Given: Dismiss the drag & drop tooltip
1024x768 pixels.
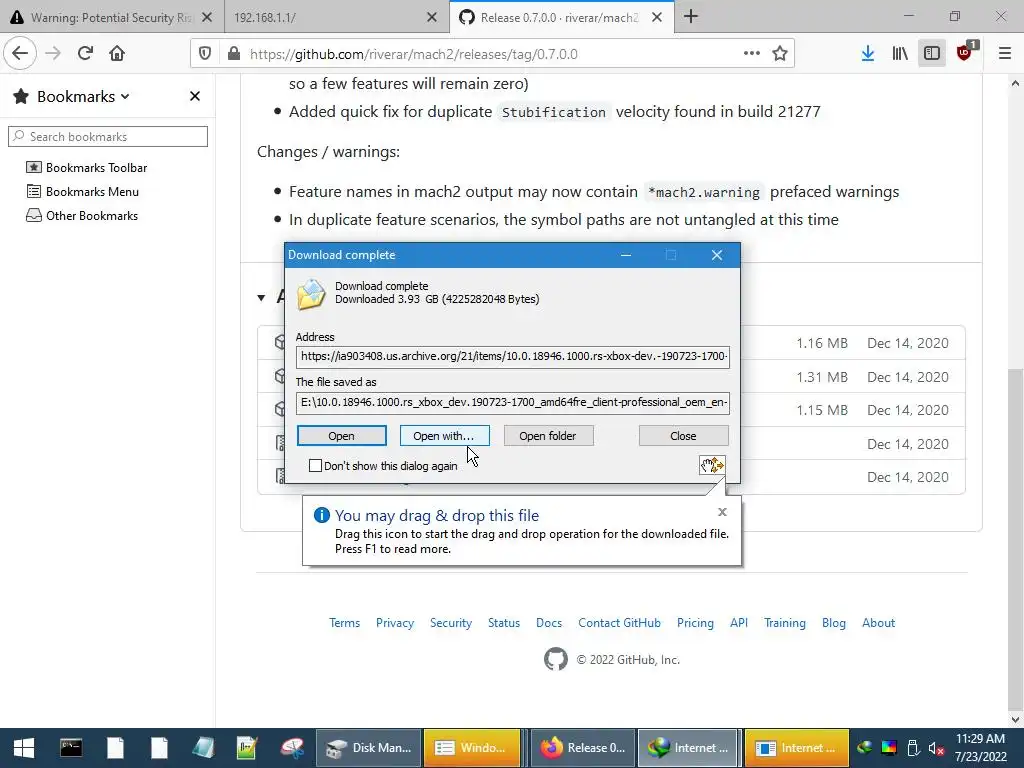Looking at the screenshot, I should [x=722, y=512].
